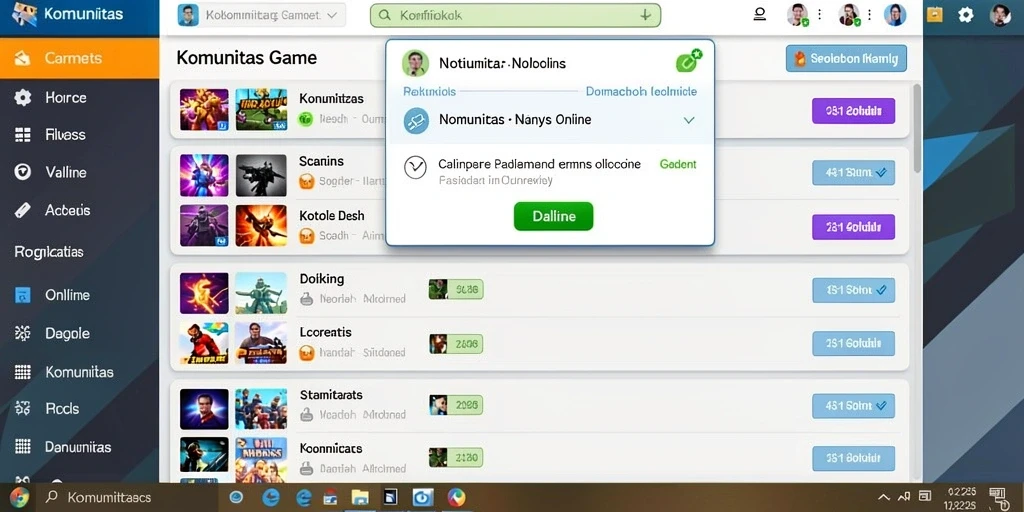Viewport: 1024px width, 512px height.
Task: Select the Valline sidebar icon
Action: click(23, 172)
